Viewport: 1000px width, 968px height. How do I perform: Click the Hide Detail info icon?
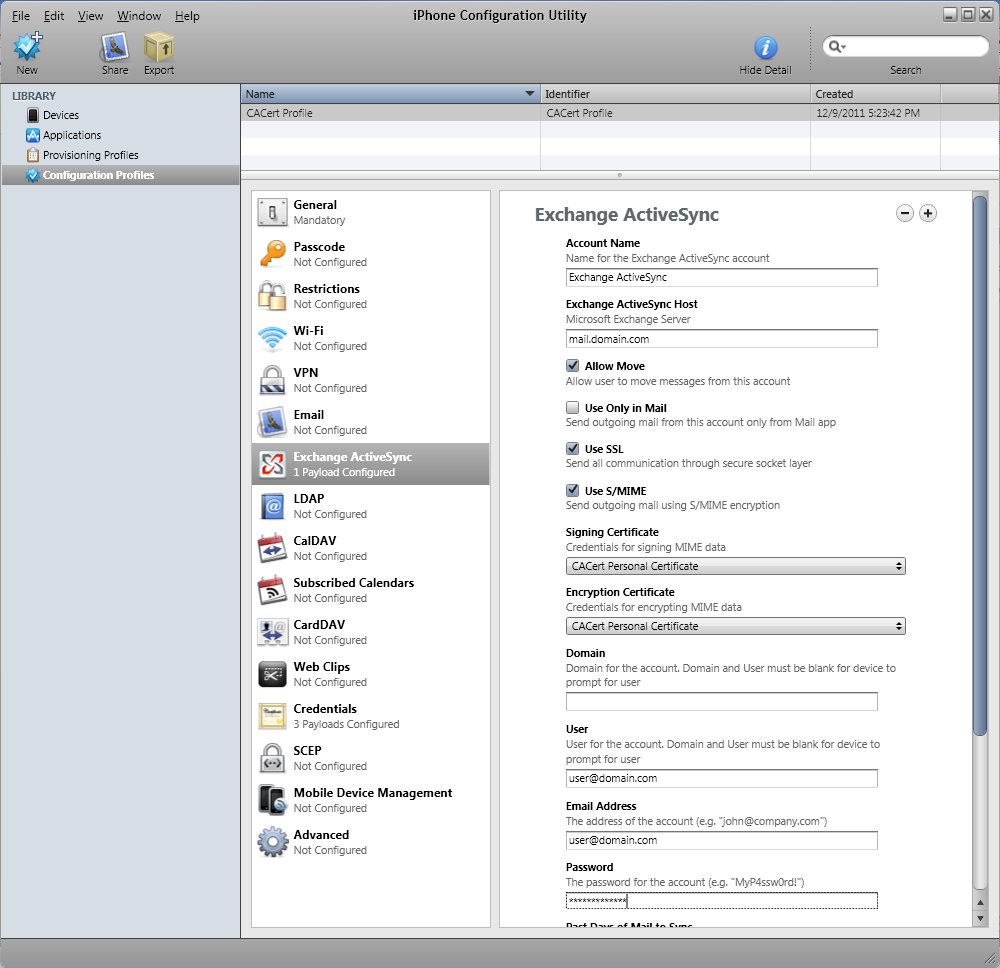point(765,47)
